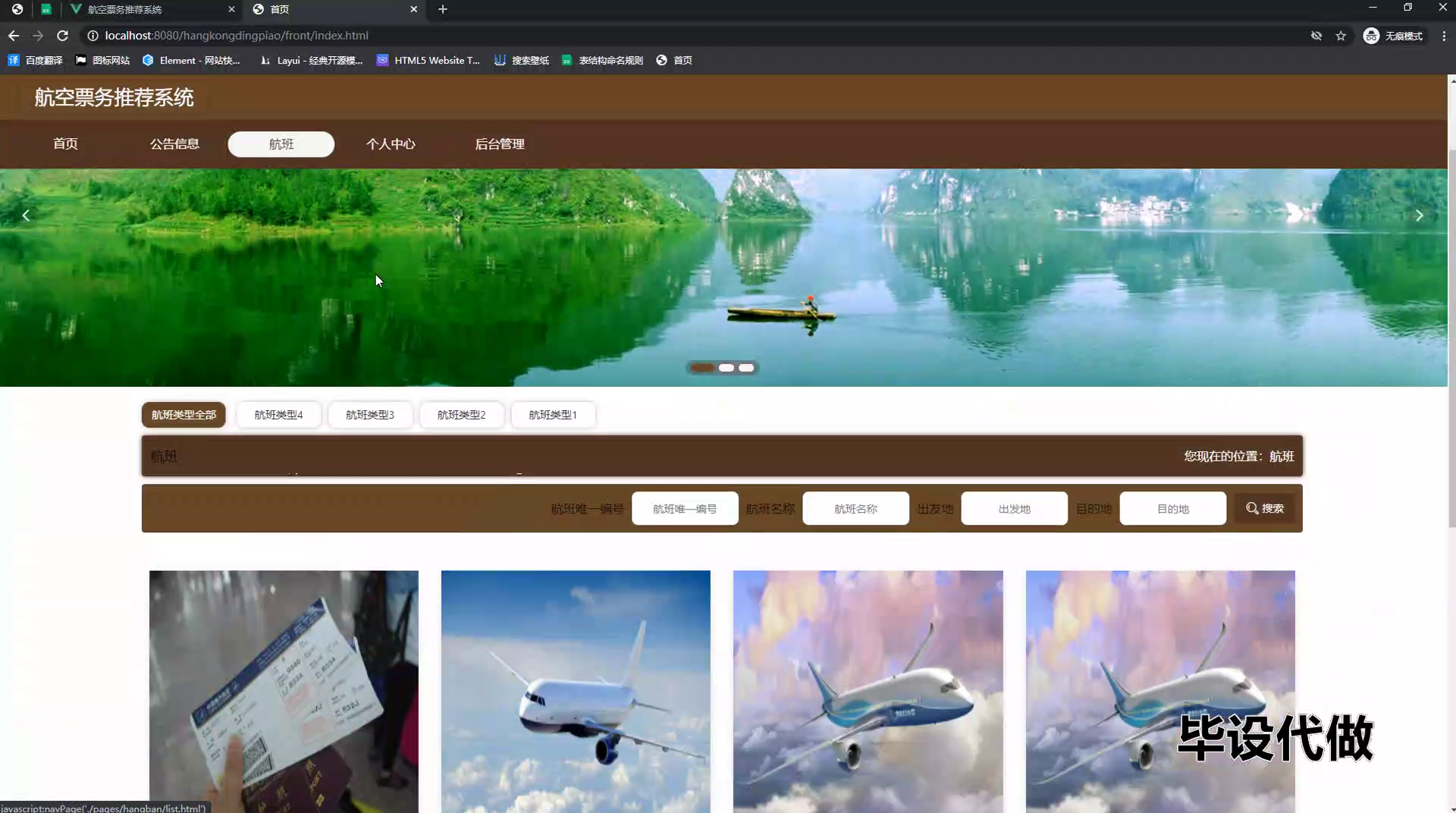Click the 目的地 search field
This screenshot has height=813, width=1456.
(1173, 509)
